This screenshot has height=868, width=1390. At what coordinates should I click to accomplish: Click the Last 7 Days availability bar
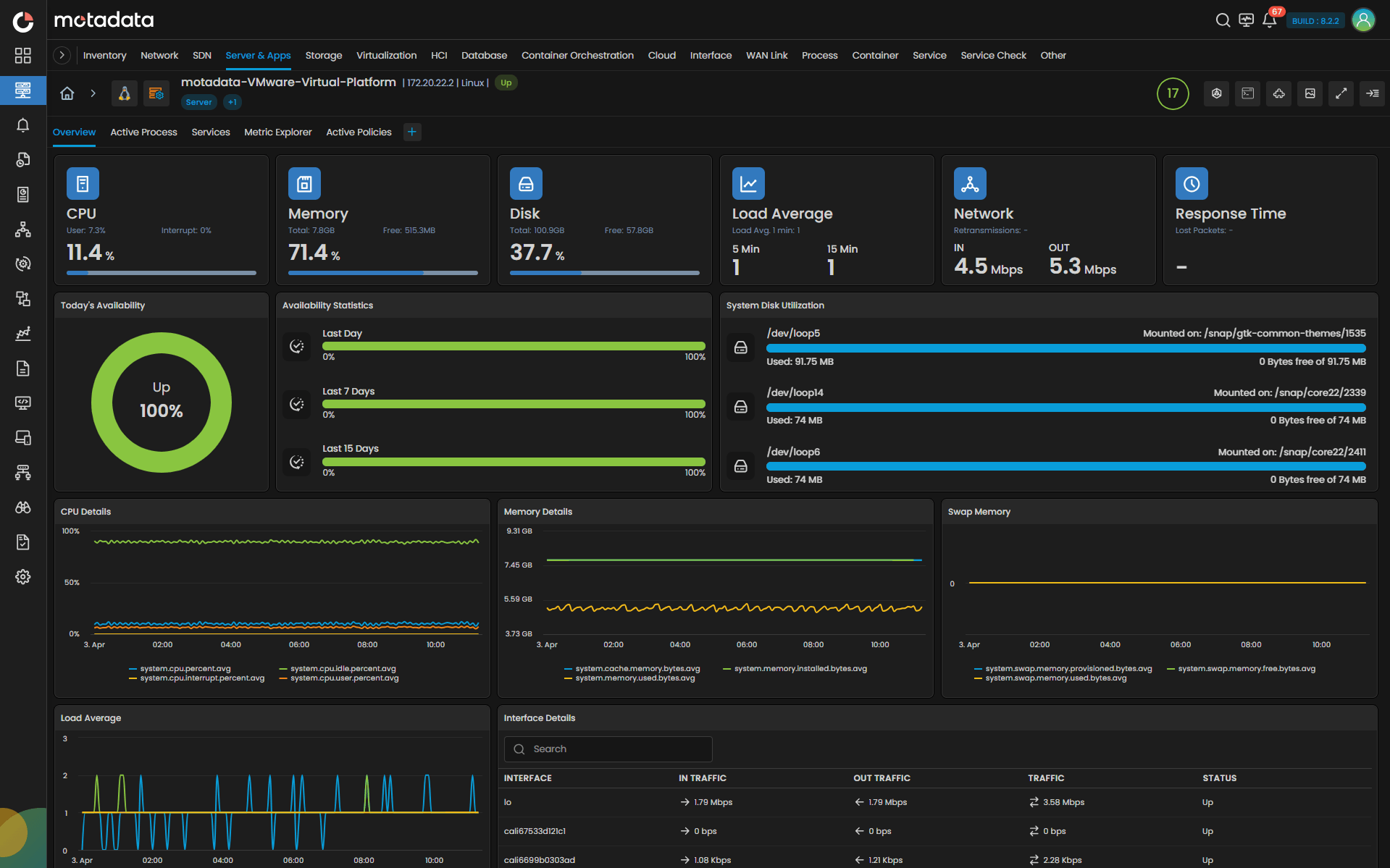tap(514, 404)
